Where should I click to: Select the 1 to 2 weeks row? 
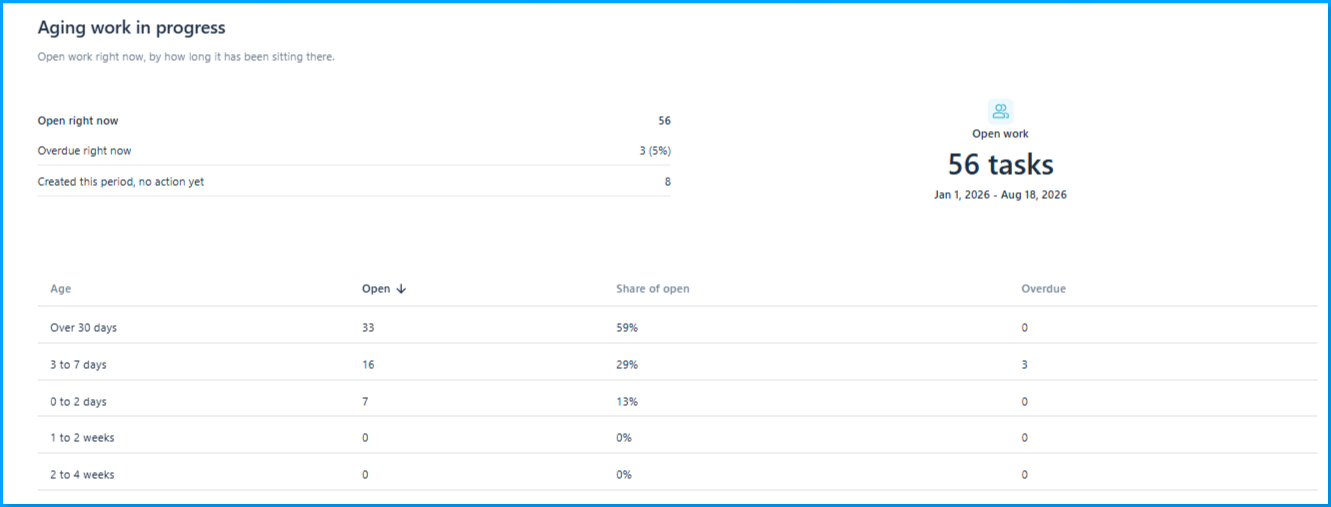coord(677,437)
